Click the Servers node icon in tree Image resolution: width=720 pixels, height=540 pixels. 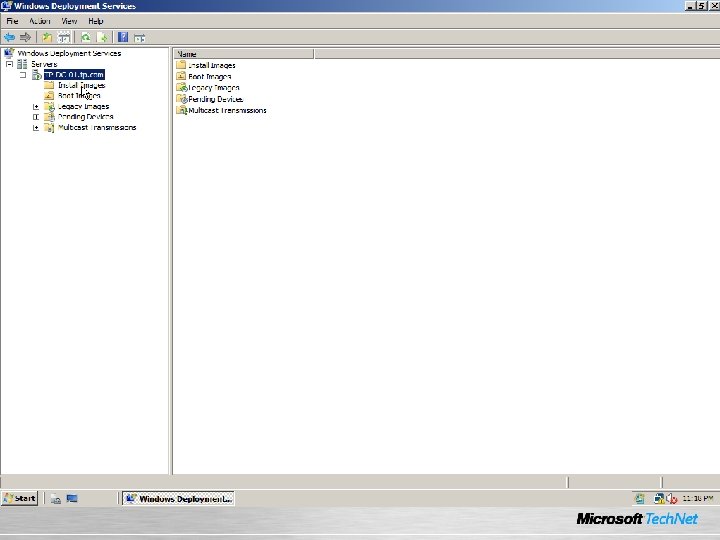coord(22,64)
